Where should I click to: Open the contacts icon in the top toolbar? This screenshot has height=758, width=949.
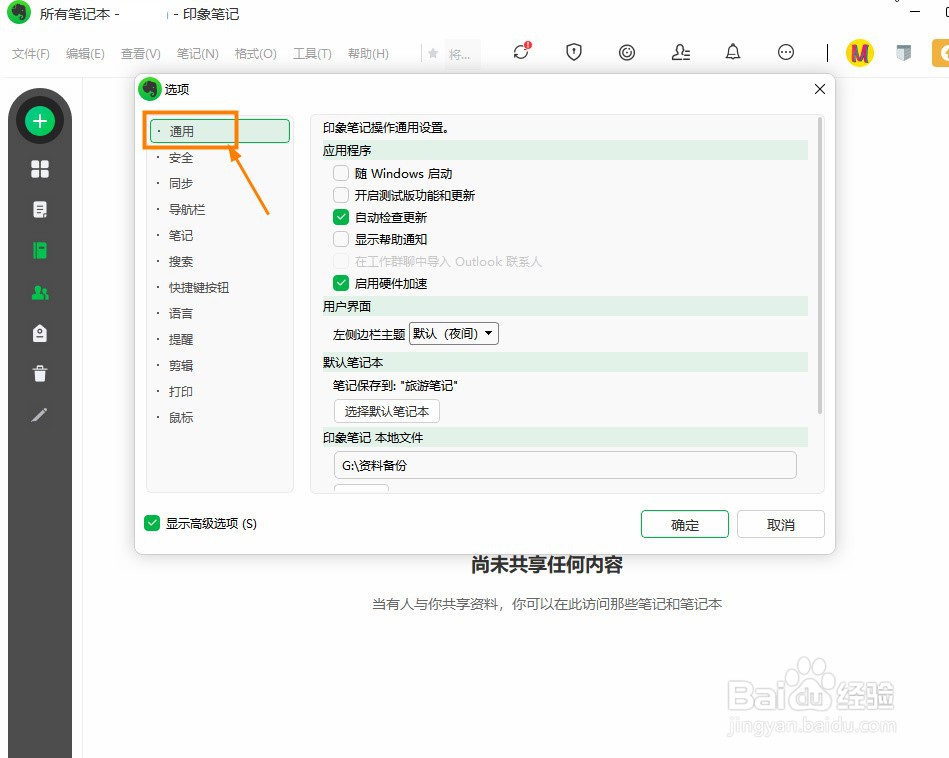coord(681,52)
